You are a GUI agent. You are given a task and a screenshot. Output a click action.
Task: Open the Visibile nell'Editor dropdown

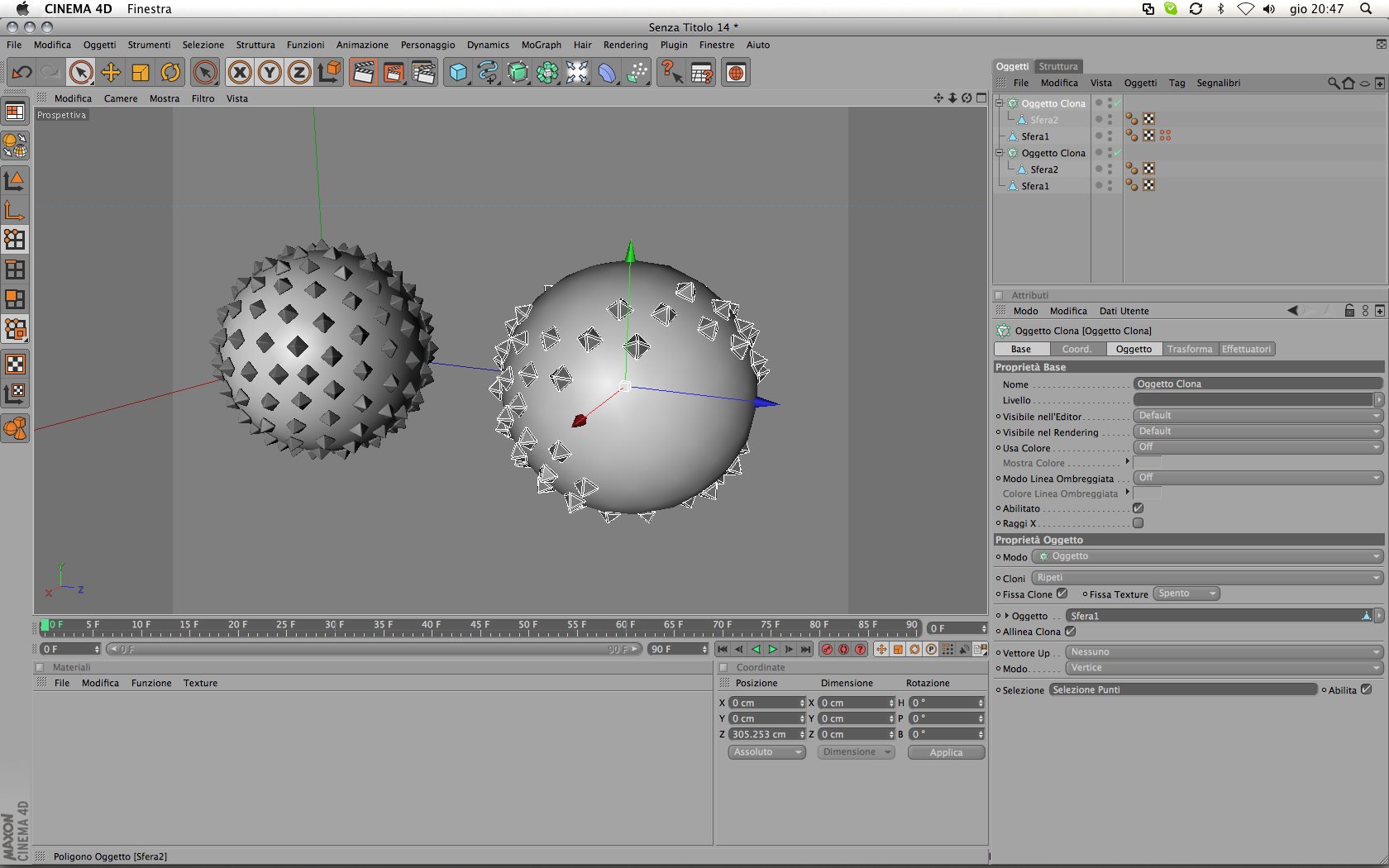point(1257,416)
